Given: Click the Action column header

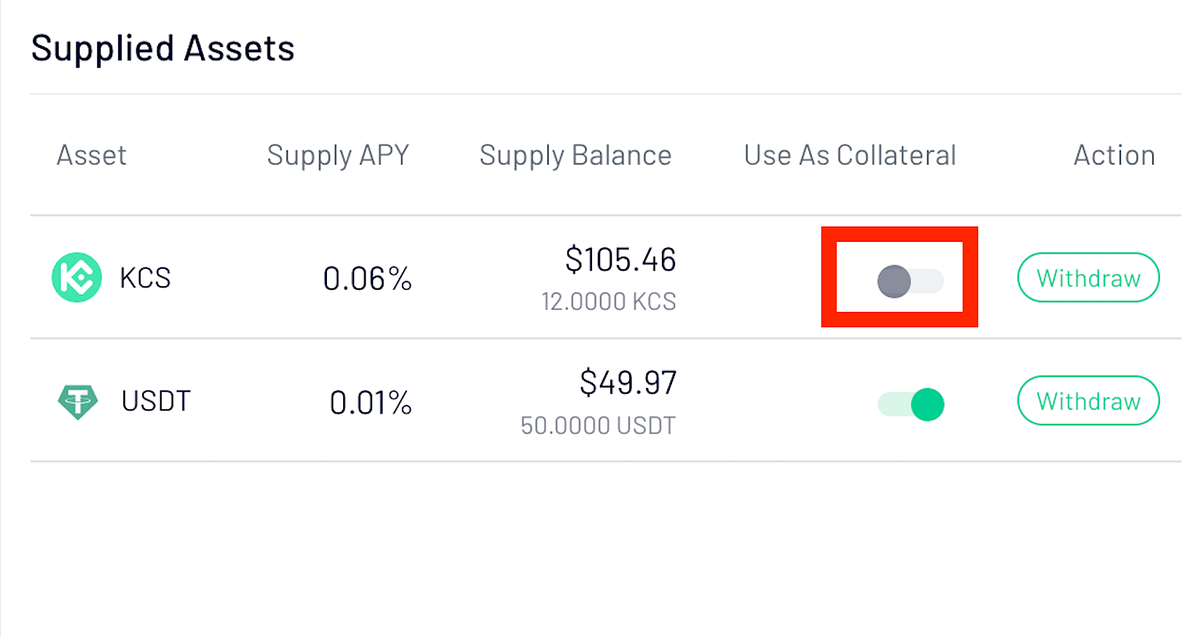Looking at the screenshot, I should click(x=1114, y=155).
